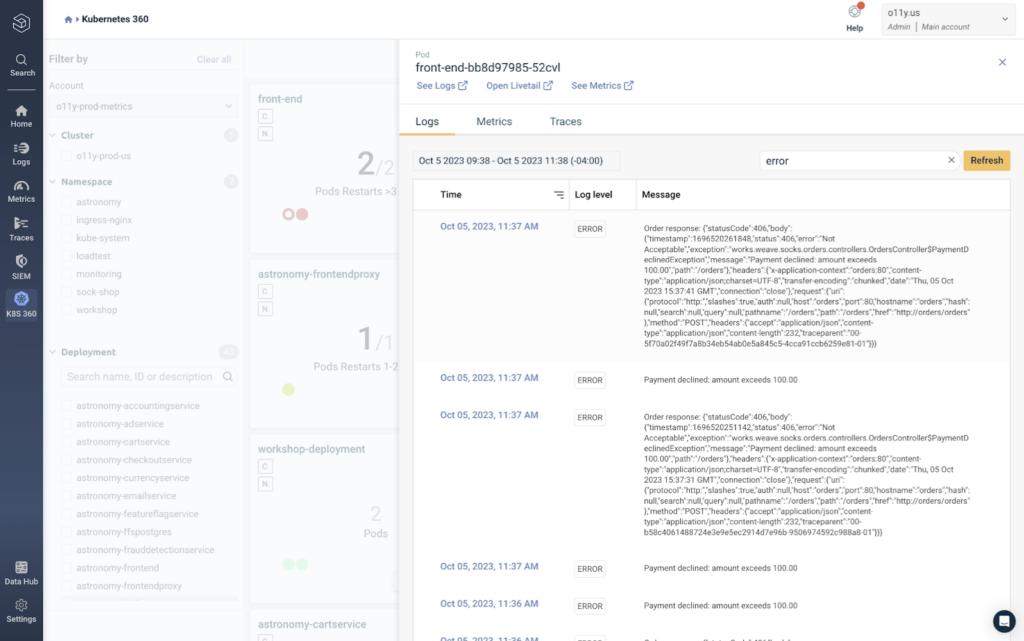This screenshot has width=1024, height=641.
Task: Open the Metrics sidebar icon
Action: click(x=22, y=192)
